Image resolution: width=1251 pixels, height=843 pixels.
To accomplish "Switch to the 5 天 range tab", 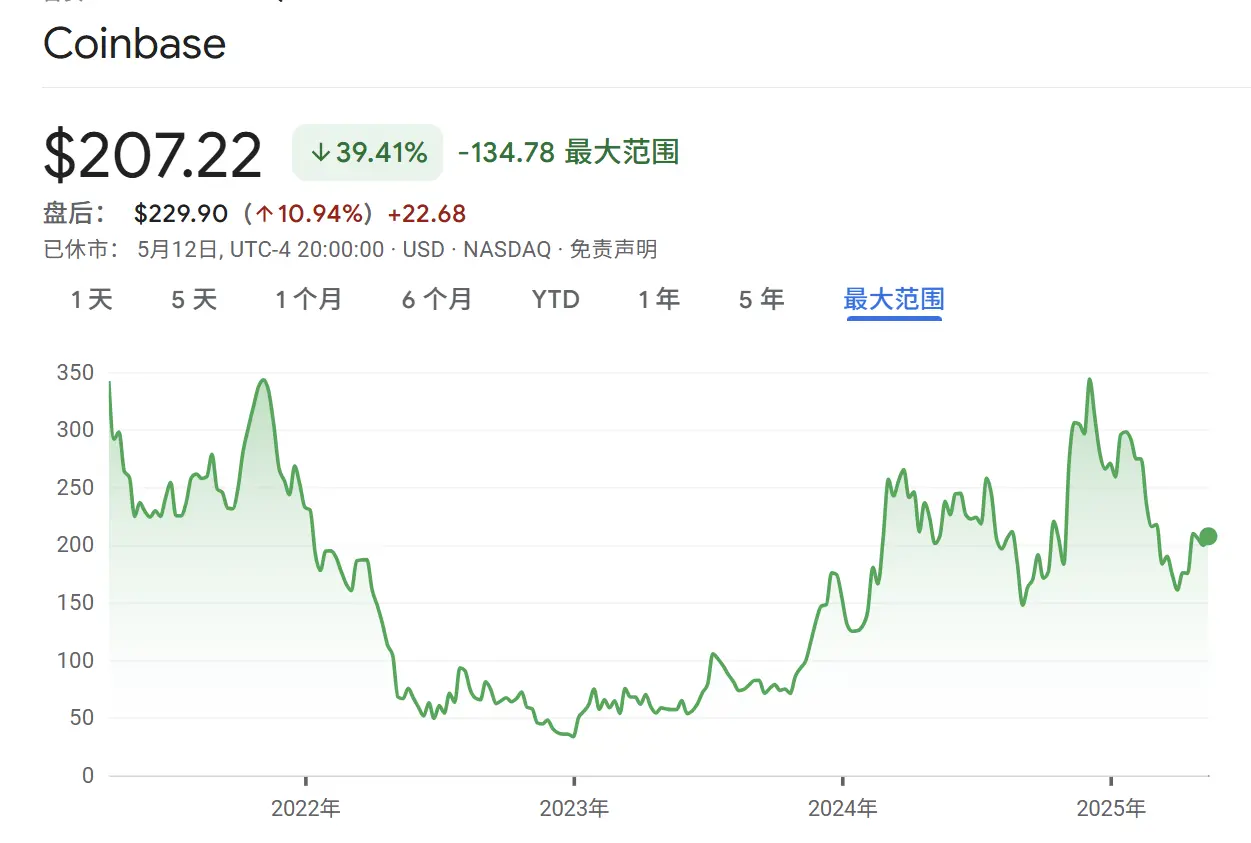I will pos(194,299).
